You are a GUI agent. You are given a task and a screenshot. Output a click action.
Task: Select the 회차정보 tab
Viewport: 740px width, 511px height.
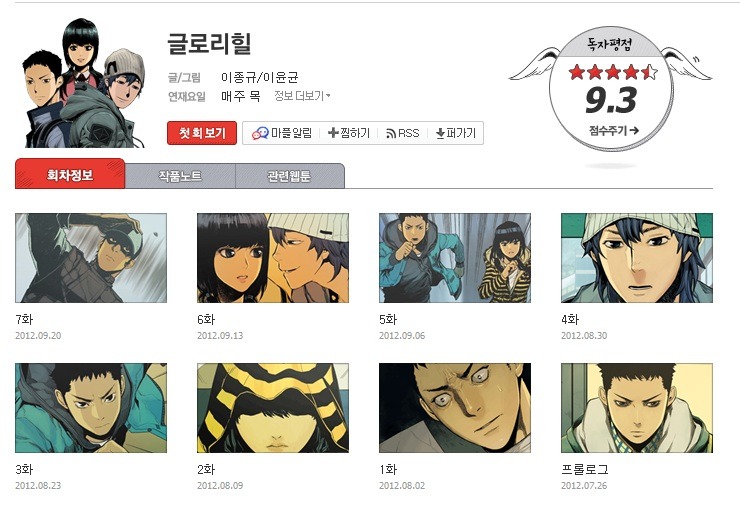(70, 174)
